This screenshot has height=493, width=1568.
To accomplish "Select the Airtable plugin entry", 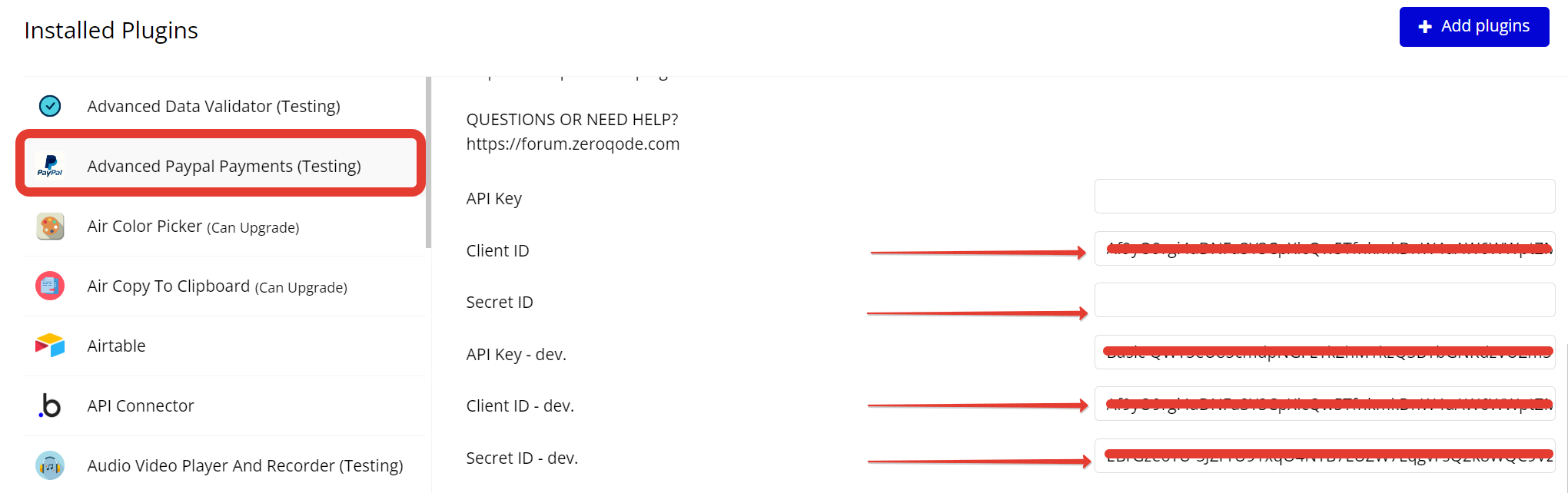I will tap(116, 346).
